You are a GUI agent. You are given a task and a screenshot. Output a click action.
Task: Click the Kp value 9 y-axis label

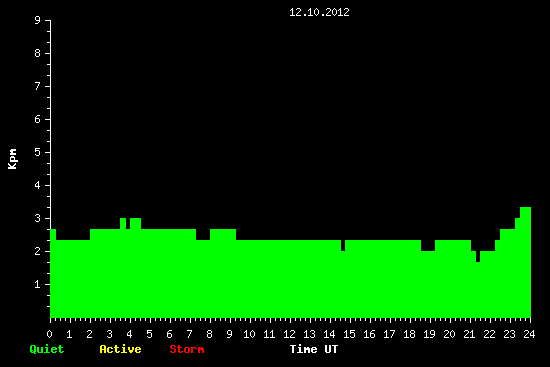[x=38, y=20]
